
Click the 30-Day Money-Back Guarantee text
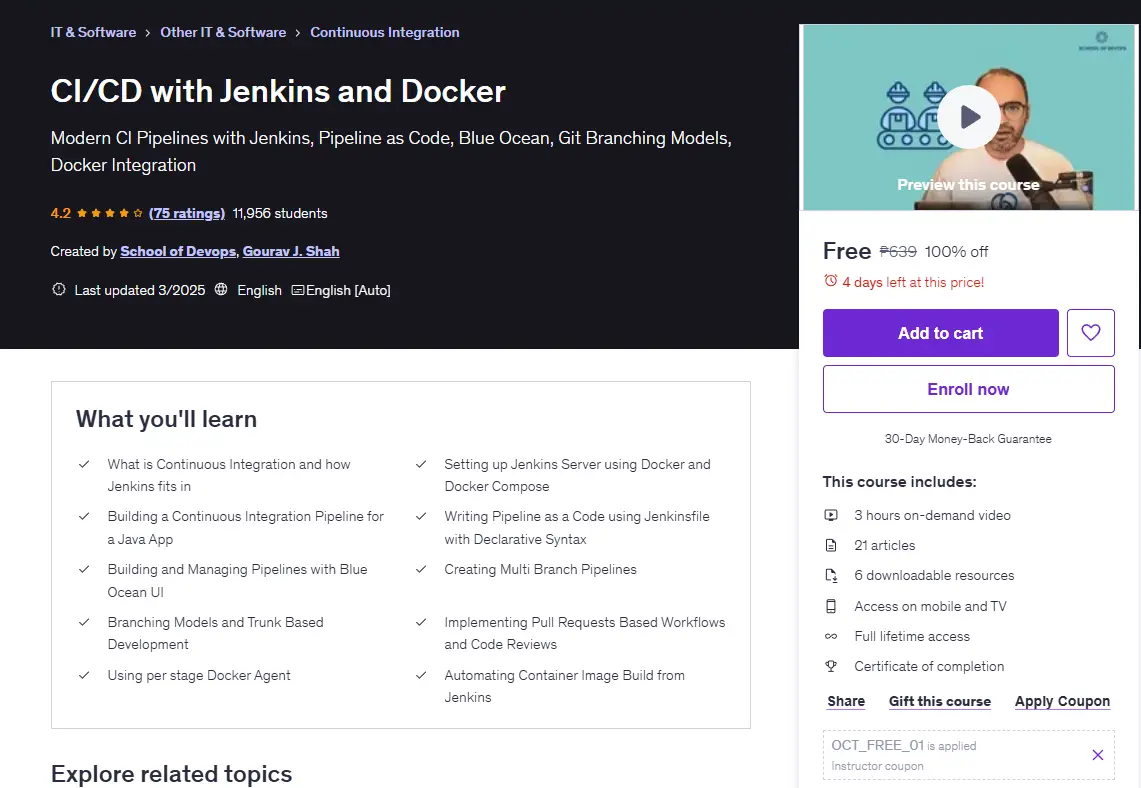click(968, 439)
